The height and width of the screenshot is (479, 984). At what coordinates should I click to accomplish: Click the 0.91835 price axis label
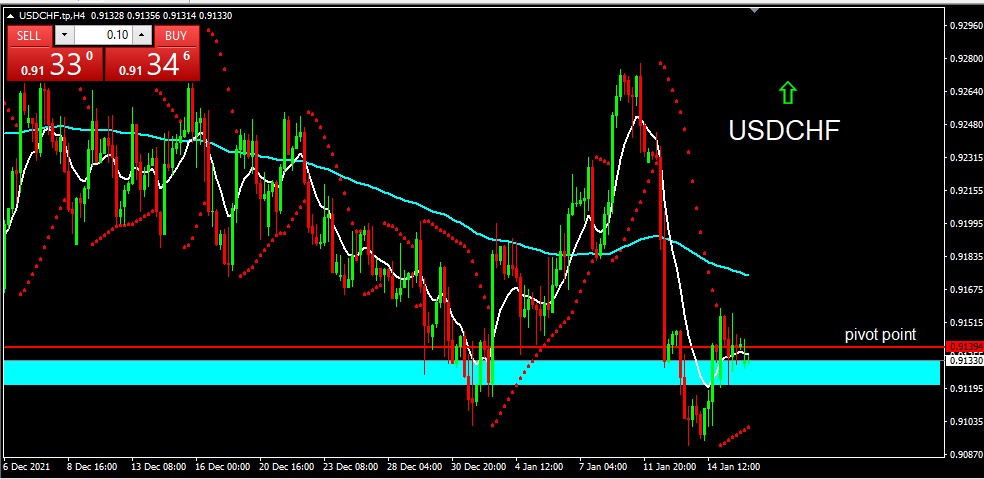click(x=965, y=257)
